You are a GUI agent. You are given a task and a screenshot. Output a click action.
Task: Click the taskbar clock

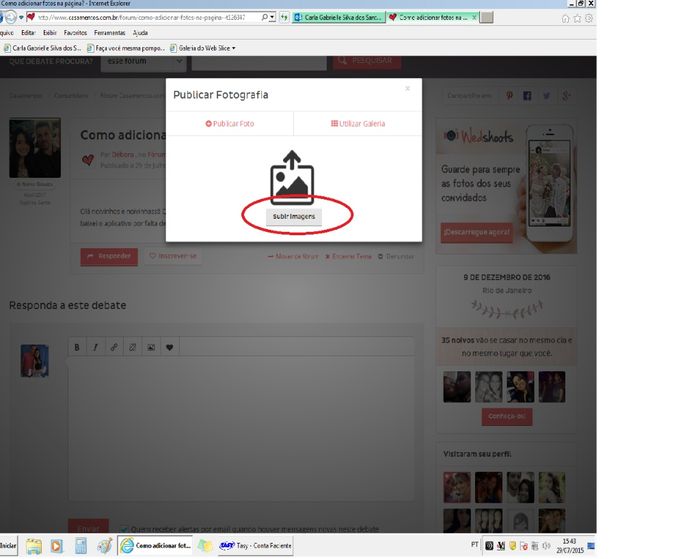pyautogui.click(x=570, y=546)
